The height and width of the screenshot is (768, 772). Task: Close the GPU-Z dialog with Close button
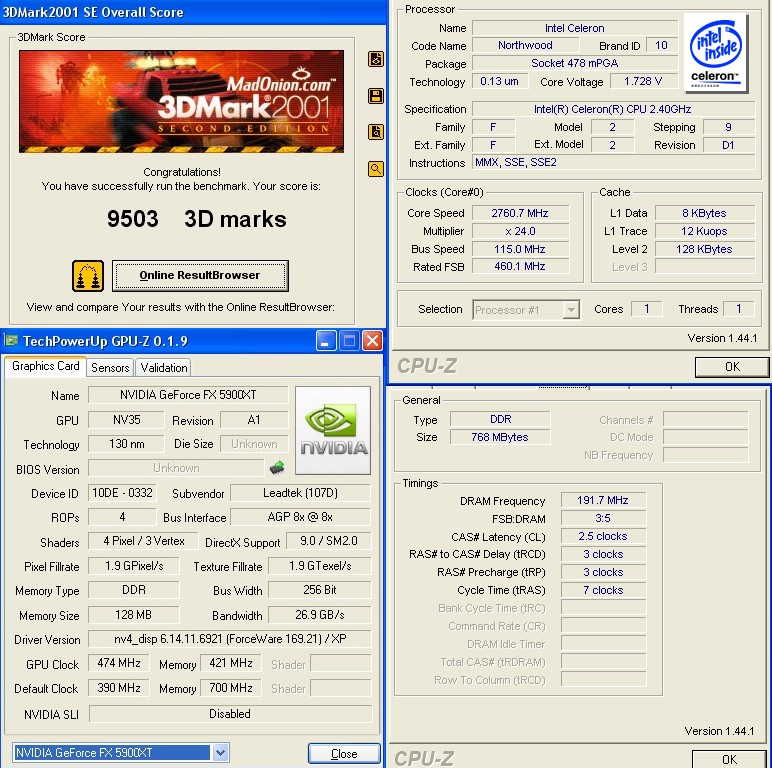point(344,754)
